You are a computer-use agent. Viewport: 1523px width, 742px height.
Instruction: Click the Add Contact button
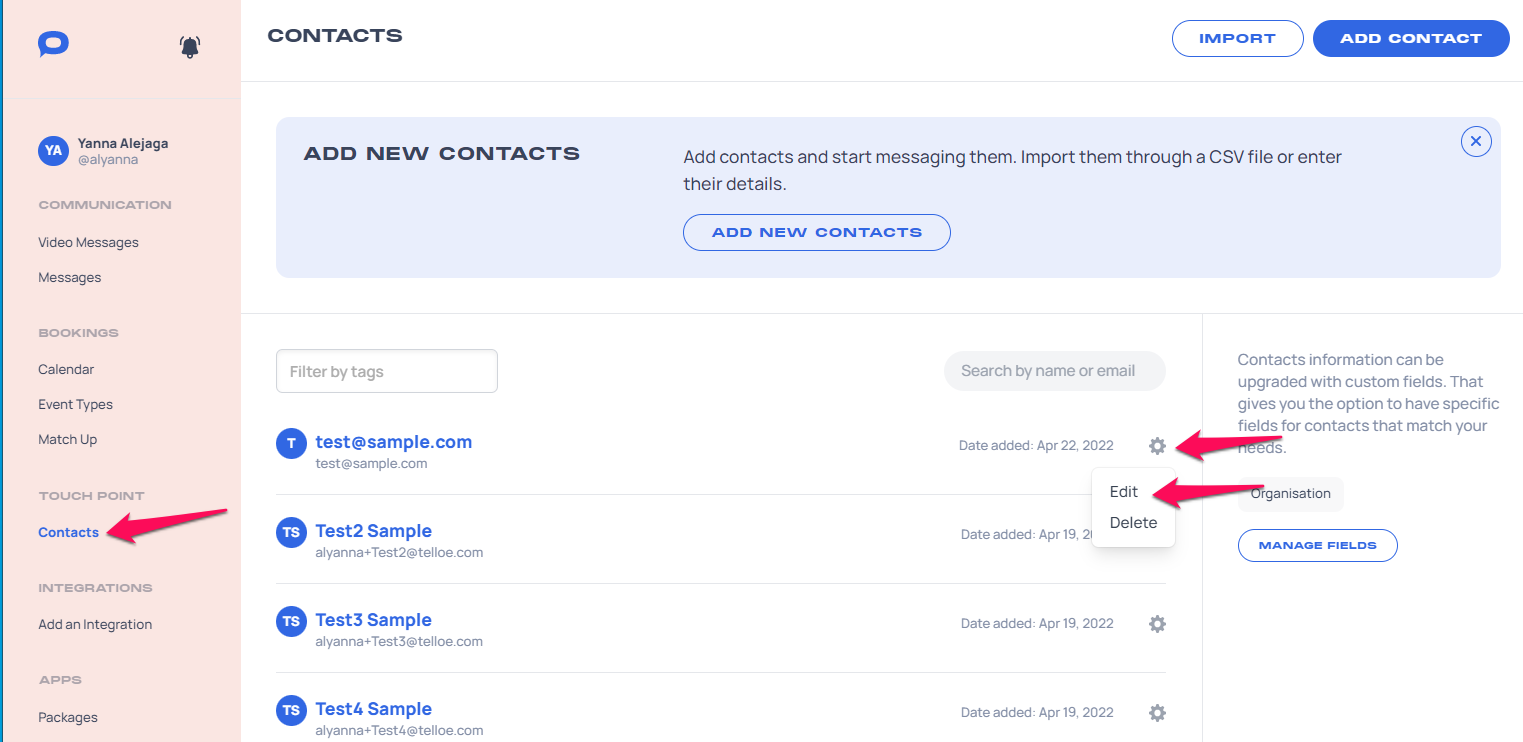point(1411,38)
